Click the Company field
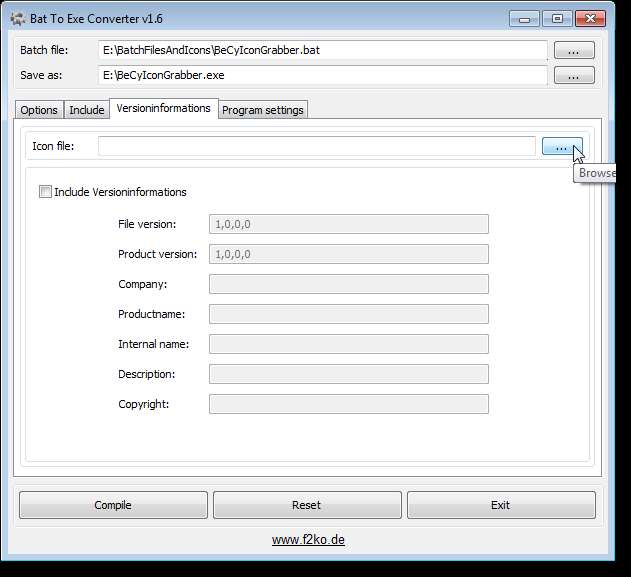Screen dimensions: 631x577 [x=348, y=284]
